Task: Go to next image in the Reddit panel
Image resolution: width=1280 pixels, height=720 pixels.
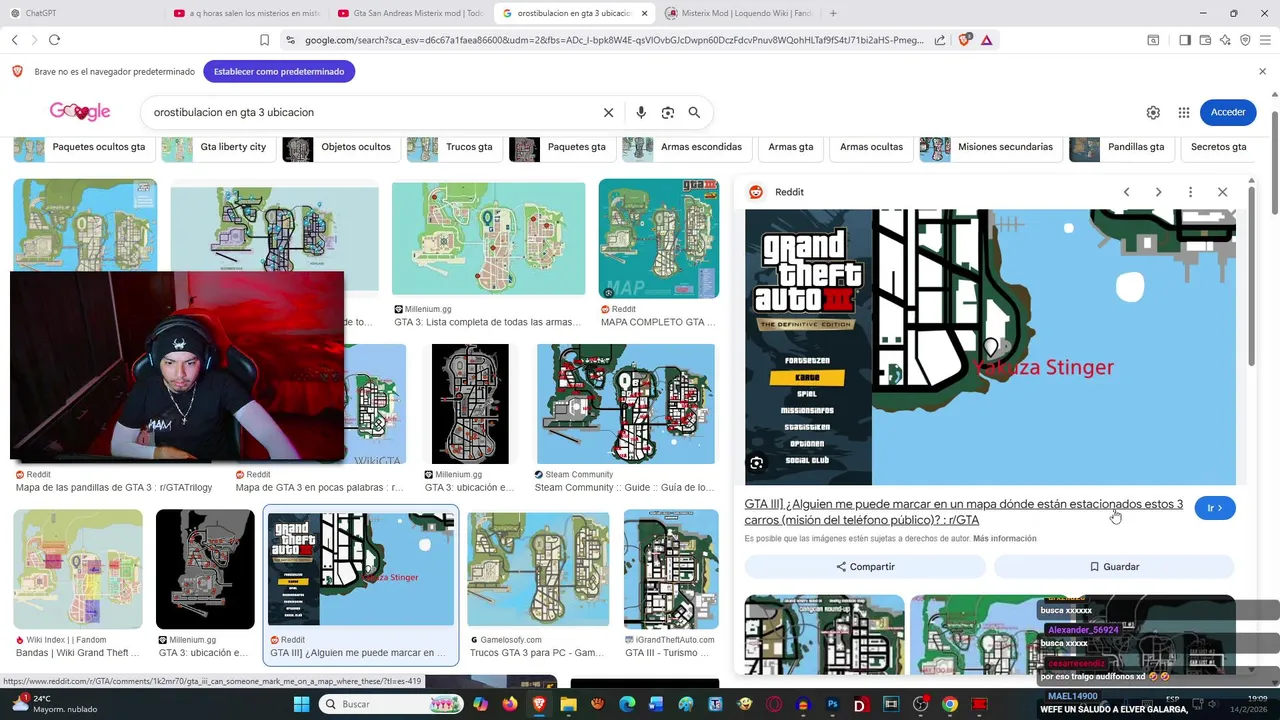Action: coord(1158,192)
